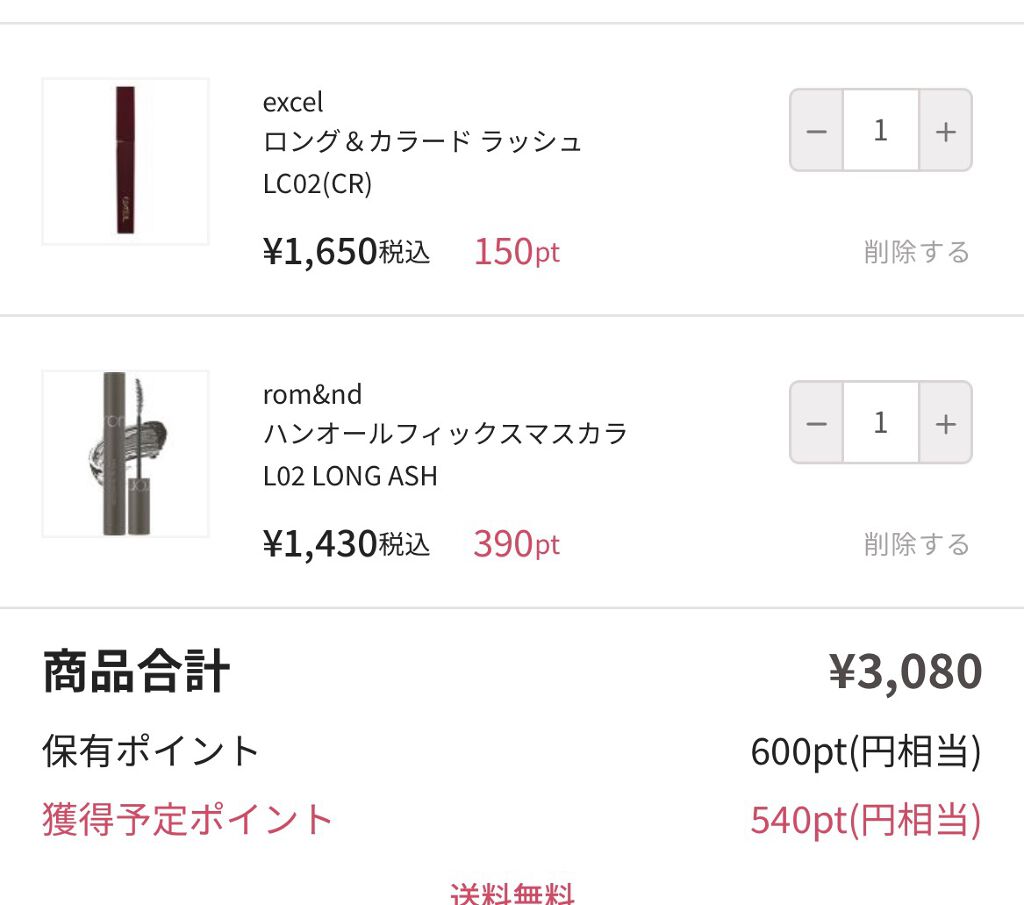Viewport: 1024px width, 905px height.
Task: Tap the rom&nd brand name
Action: [312, 394]
